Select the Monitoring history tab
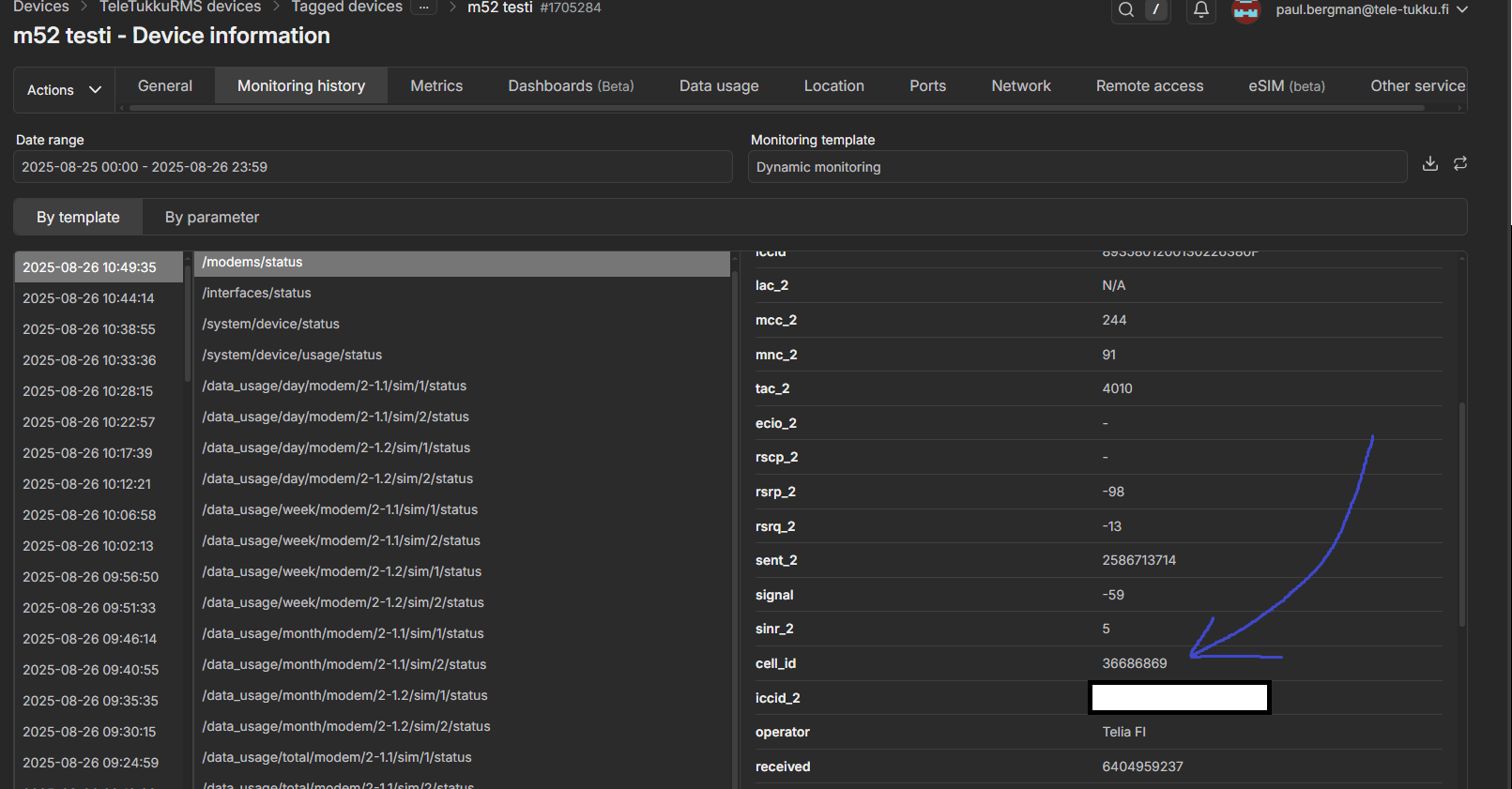The image size is (1512, 789). click(301, 85)
